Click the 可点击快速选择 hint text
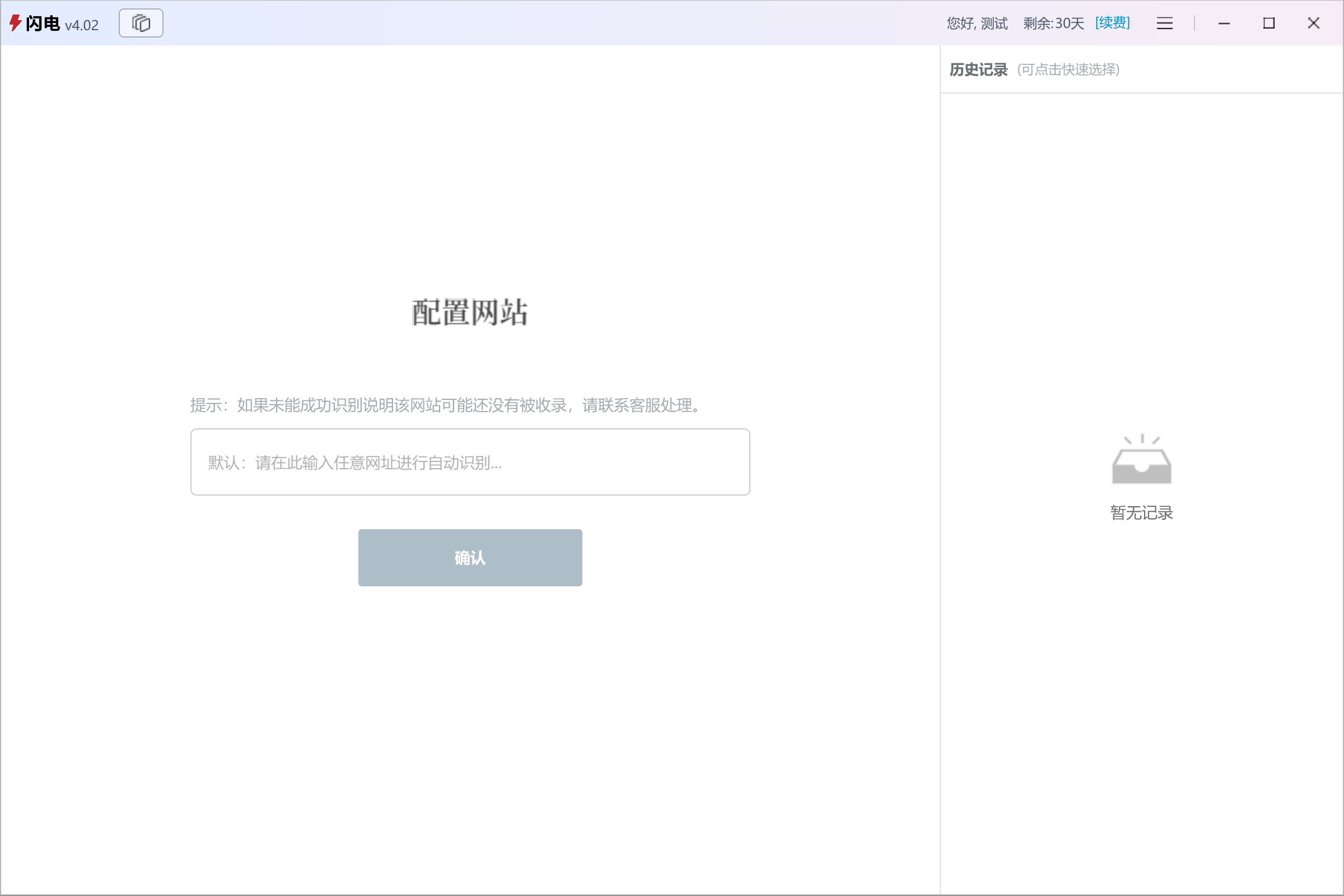The width and height of the screenshot is (1344, 896). coord(1068,69)
